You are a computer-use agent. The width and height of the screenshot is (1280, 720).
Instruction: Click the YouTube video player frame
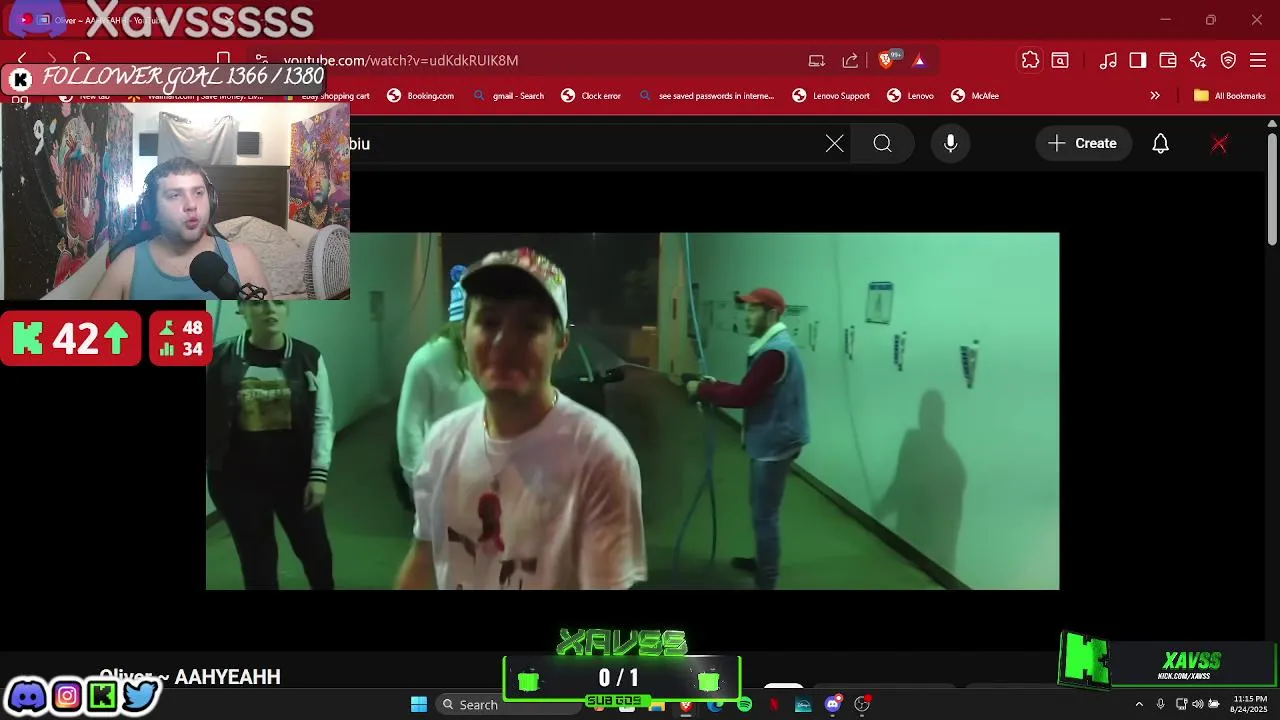coord(632,411)
